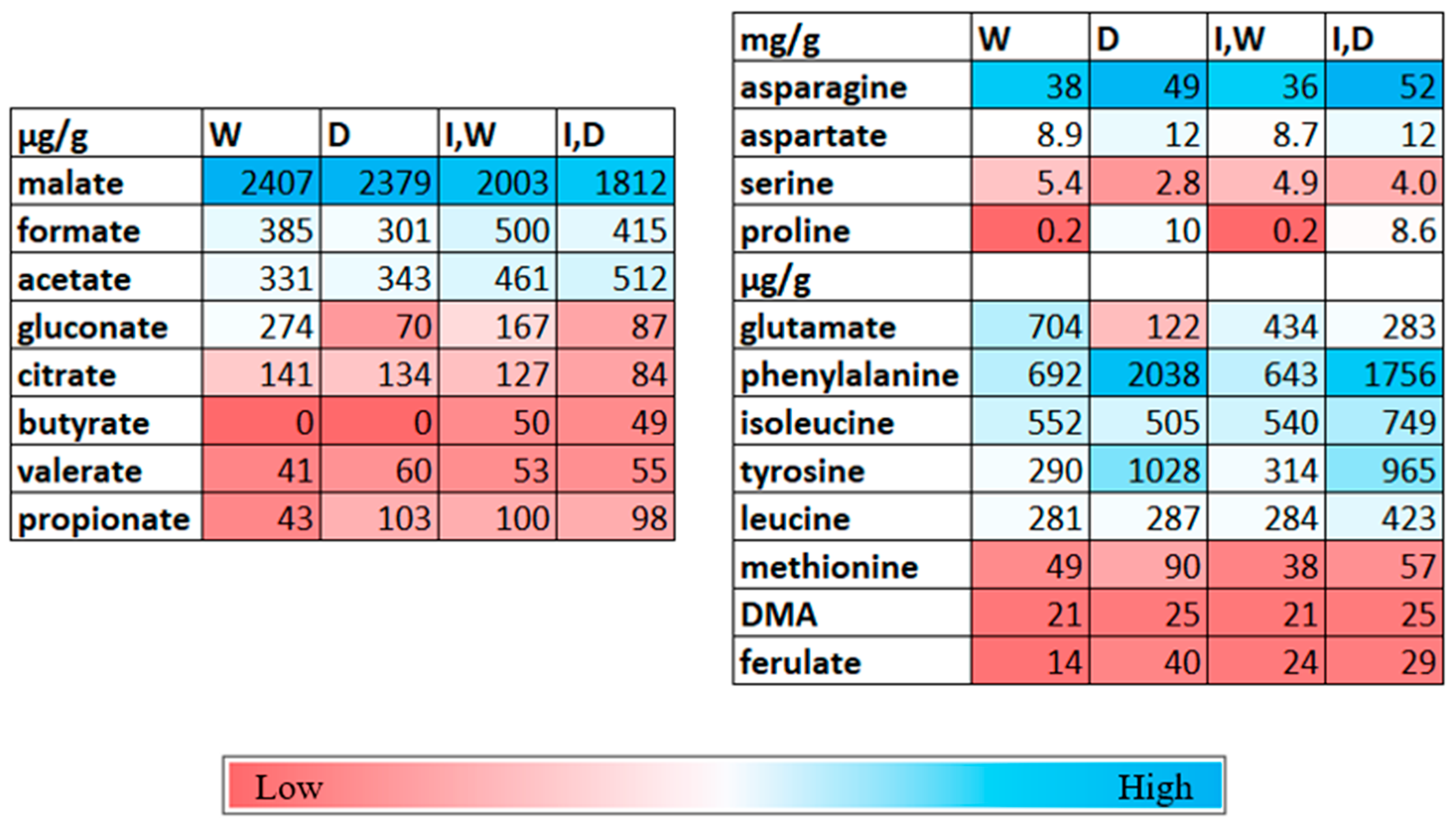Screen dimensions: 1456x829
Task: Select tyrosine D cell 1028
Action: [1148, 470]
